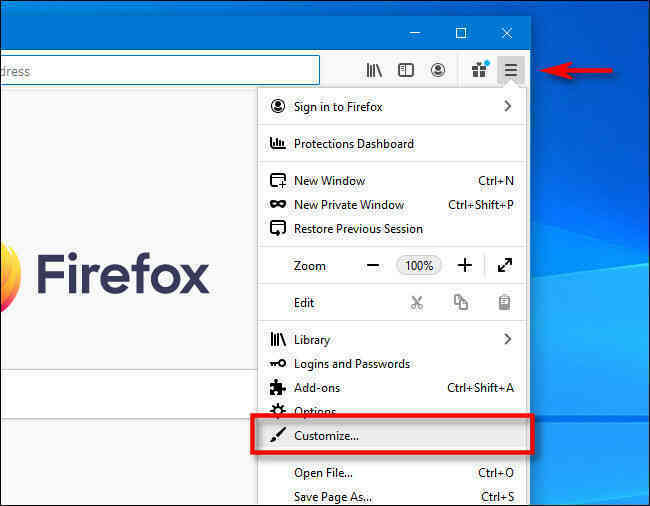The height and width of the screenshot is (506, 650).
Task: Choose Restore Previous Session
Action: [392, 228]
